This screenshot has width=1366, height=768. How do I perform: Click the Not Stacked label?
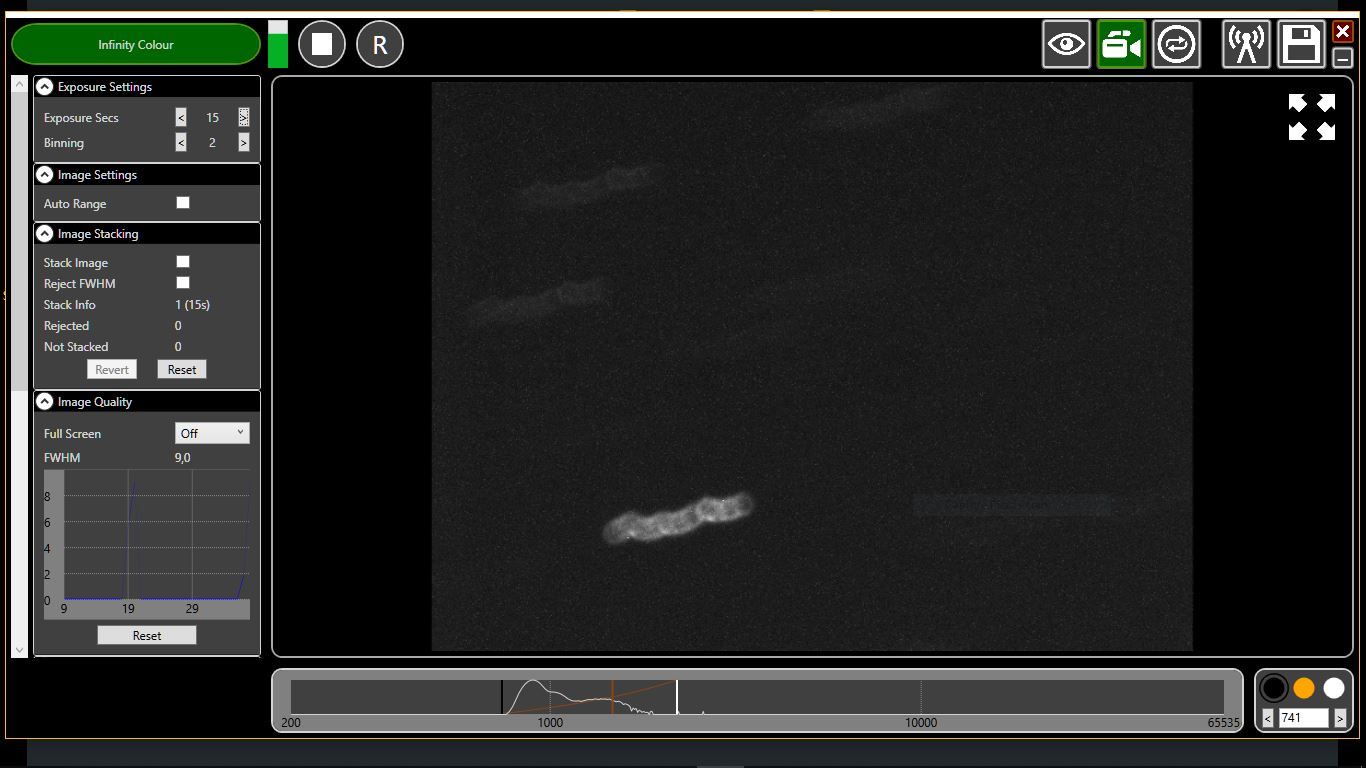click(x=76, y=347)
